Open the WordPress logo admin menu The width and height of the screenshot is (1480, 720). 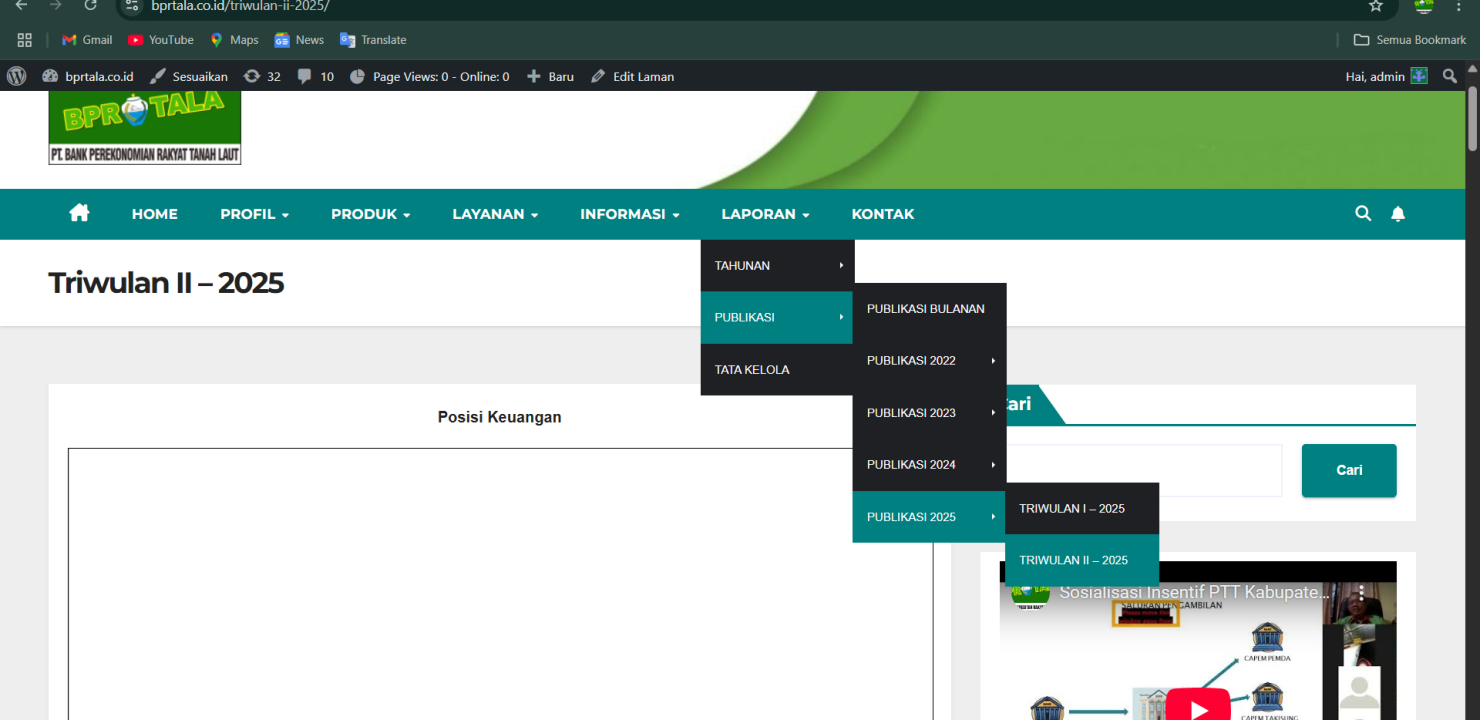pyautogui.click(x=16, y=76)
